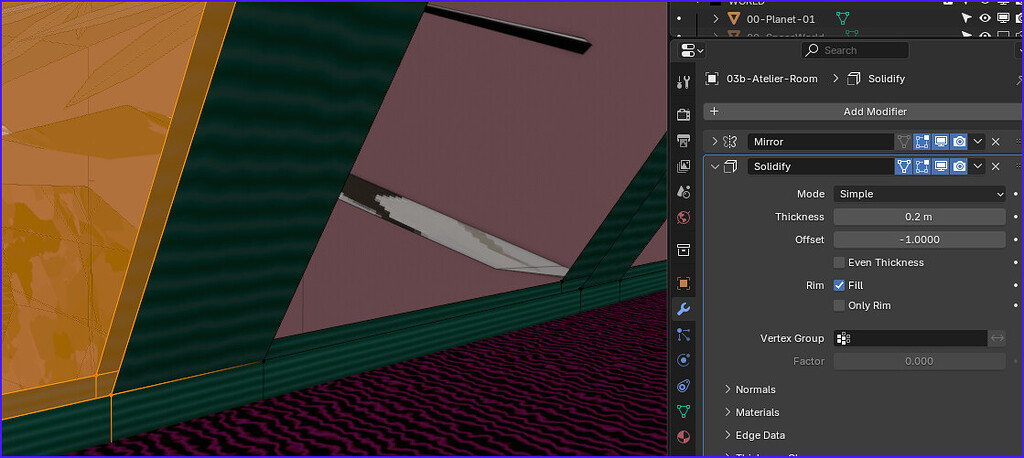Open the Collection properties tab

pos(683,250)
